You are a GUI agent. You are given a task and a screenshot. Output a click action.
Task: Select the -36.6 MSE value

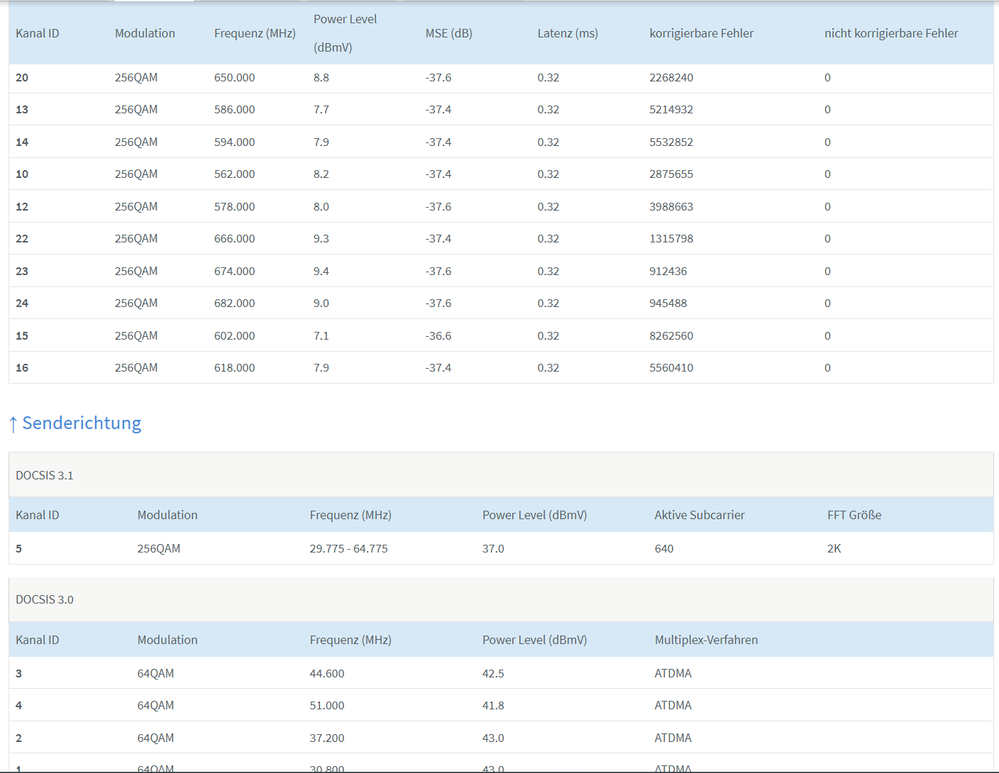(438, 336)
